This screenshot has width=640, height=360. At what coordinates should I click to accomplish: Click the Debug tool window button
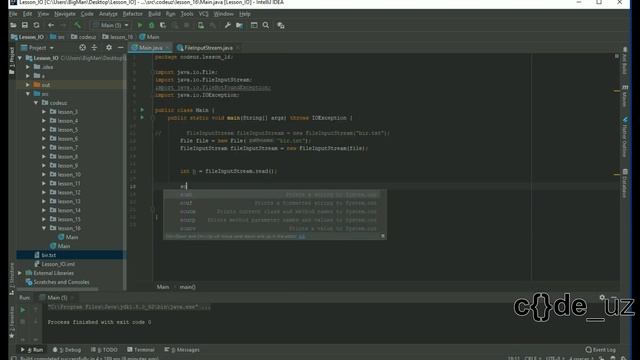pyautogui.click(x=67, y=350)
